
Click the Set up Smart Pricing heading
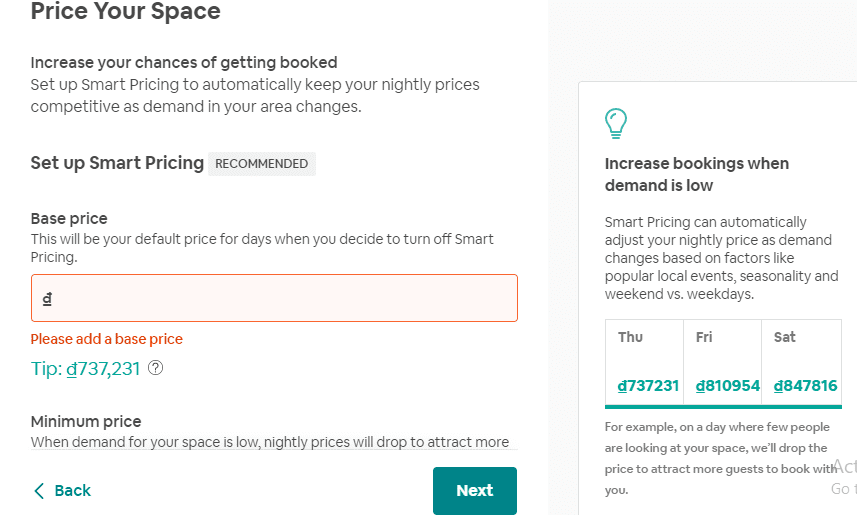(x=117, y=163)
